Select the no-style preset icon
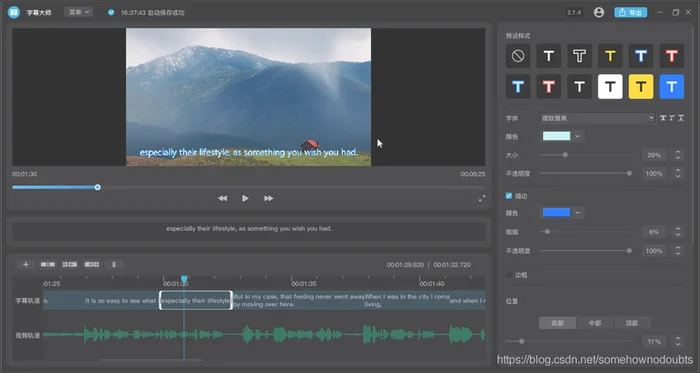700x373 pixels. pyautogui.click(x=518, y=56)
